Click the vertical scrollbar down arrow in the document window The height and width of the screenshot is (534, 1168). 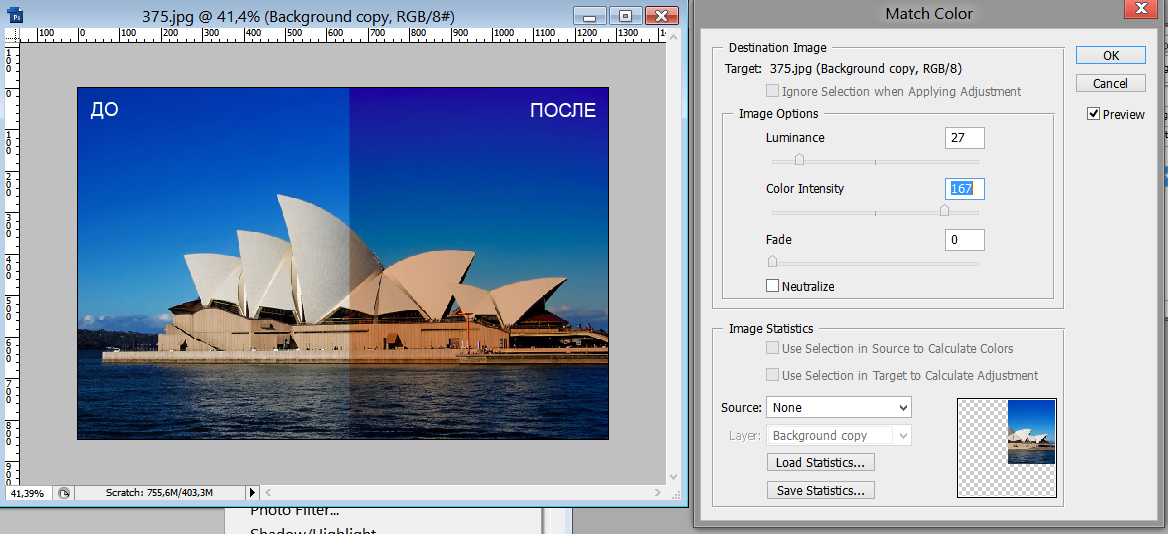(x=674, y=476)
